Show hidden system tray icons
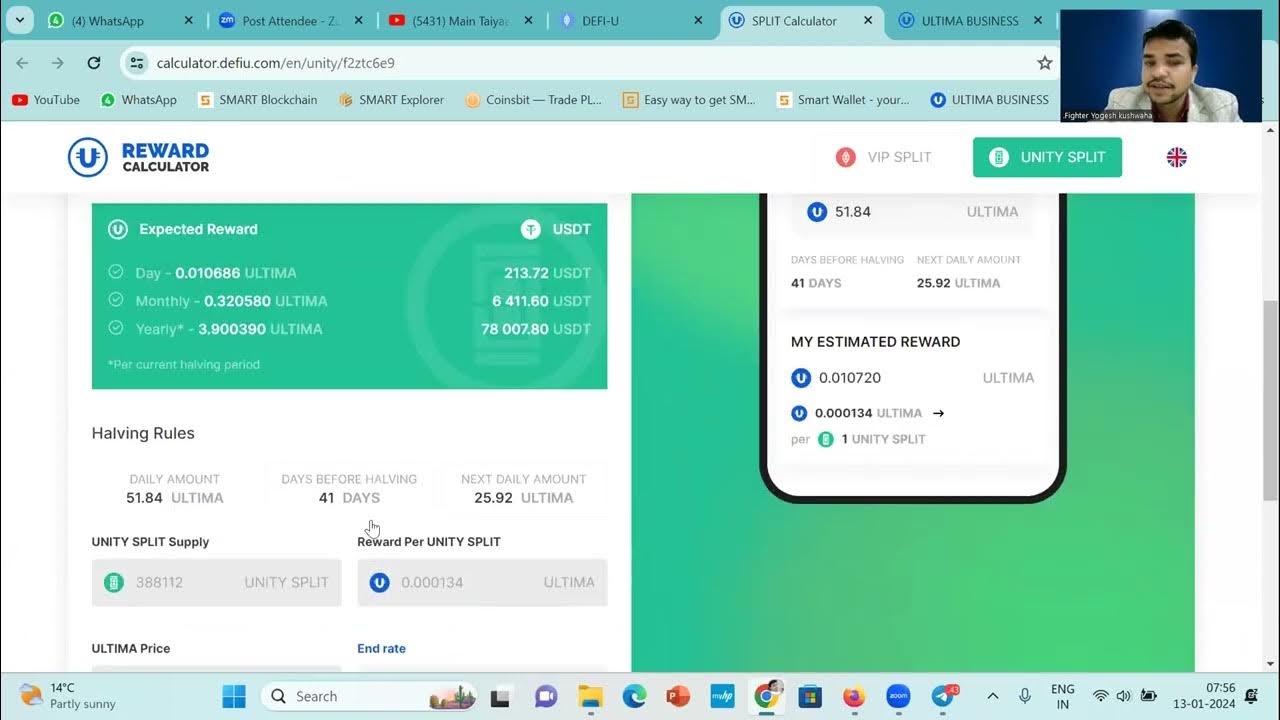The image size is (1280, 720). pos(992,696)
